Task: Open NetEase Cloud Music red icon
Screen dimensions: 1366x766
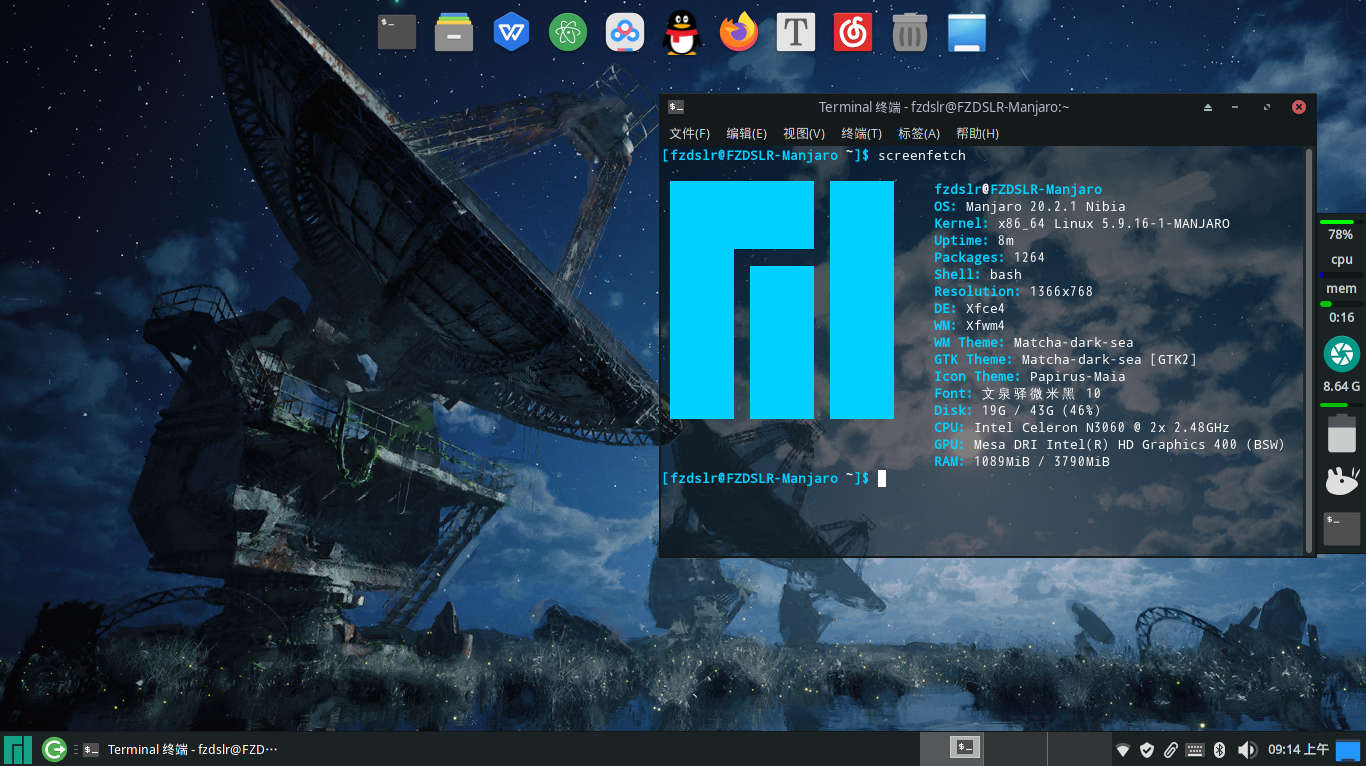Action: coord(853,33)
